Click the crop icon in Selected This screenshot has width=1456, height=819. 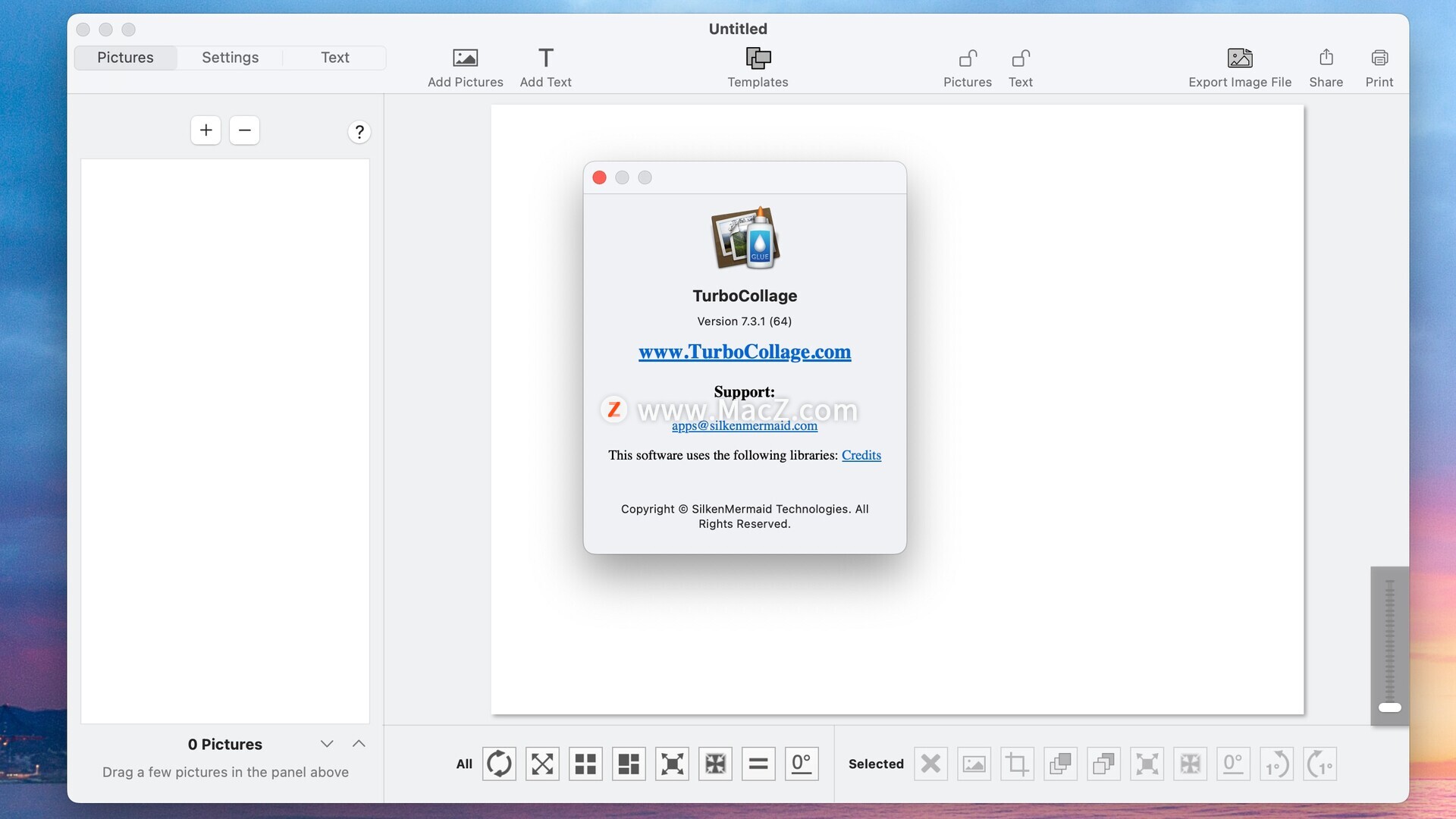coord(1018,764)
